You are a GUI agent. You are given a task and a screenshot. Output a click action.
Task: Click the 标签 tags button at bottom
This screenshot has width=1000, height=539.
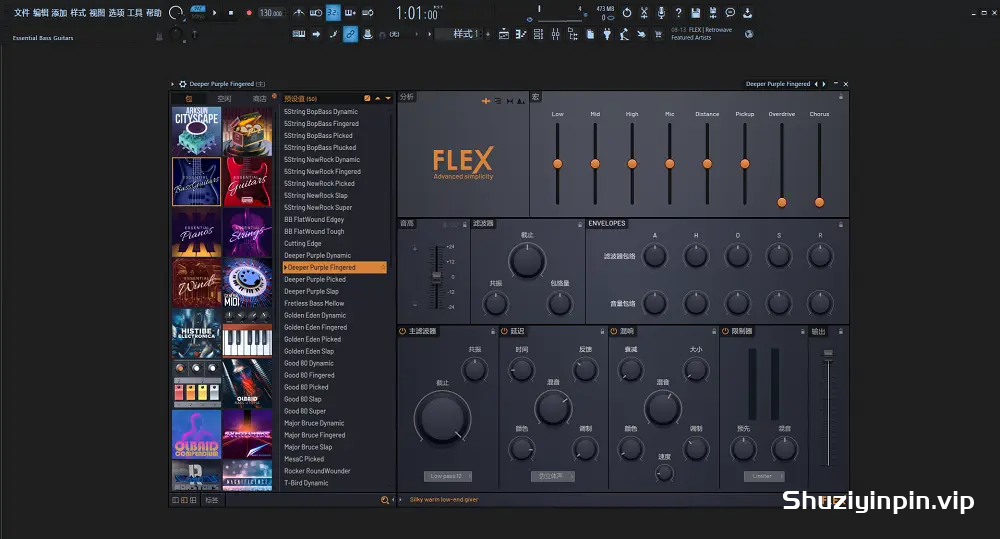212,500
